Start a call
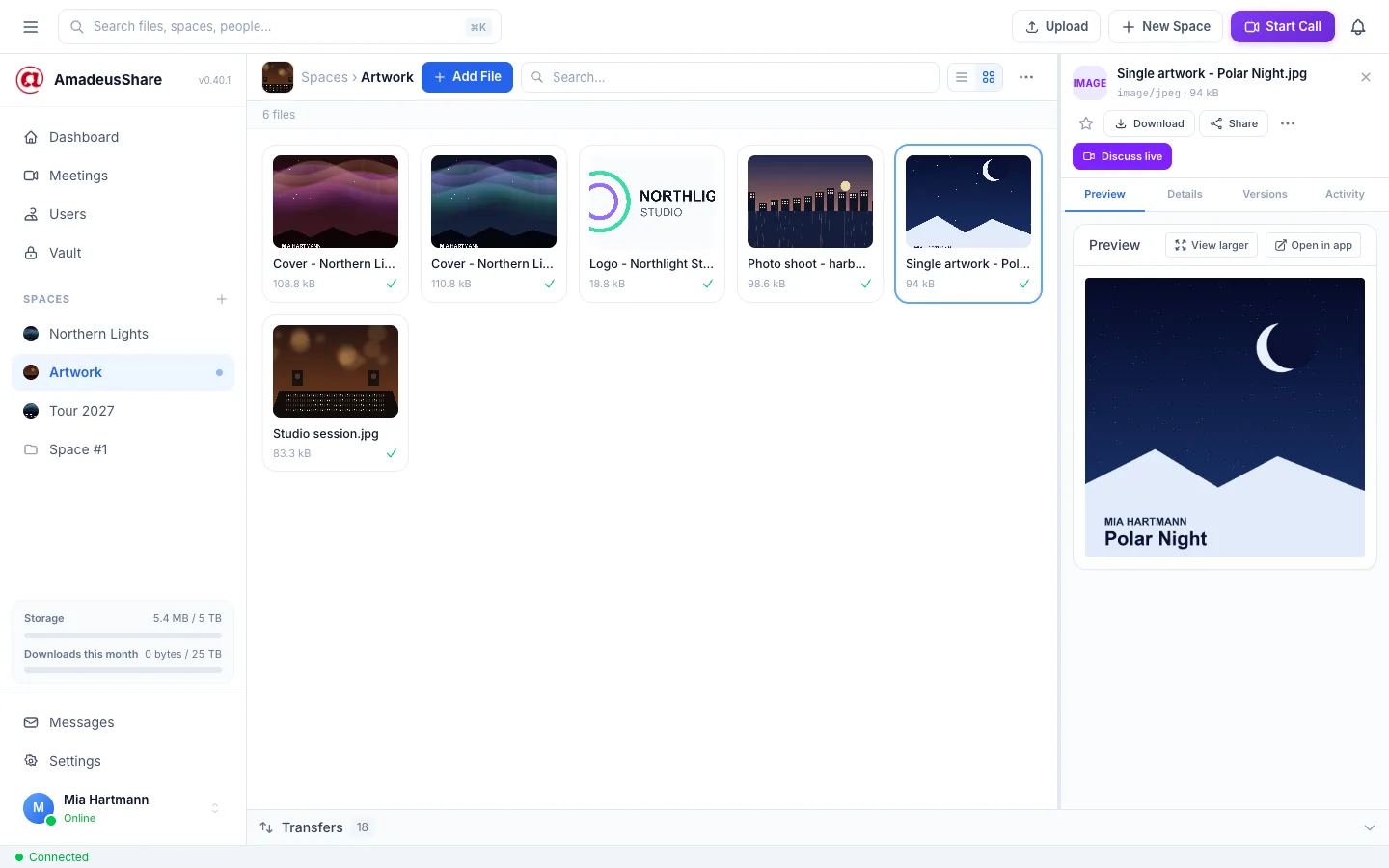 [1283, 27]
